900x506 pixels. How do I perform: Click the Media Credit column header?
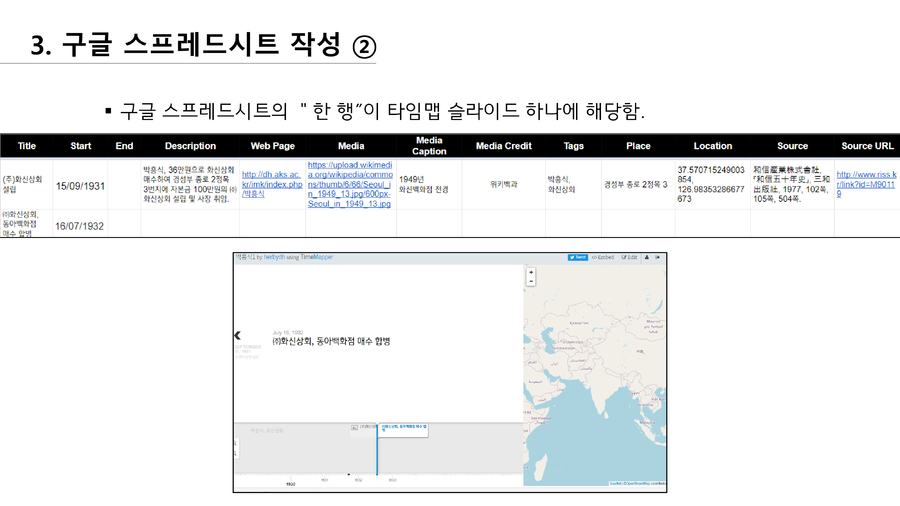coord(503,146)
